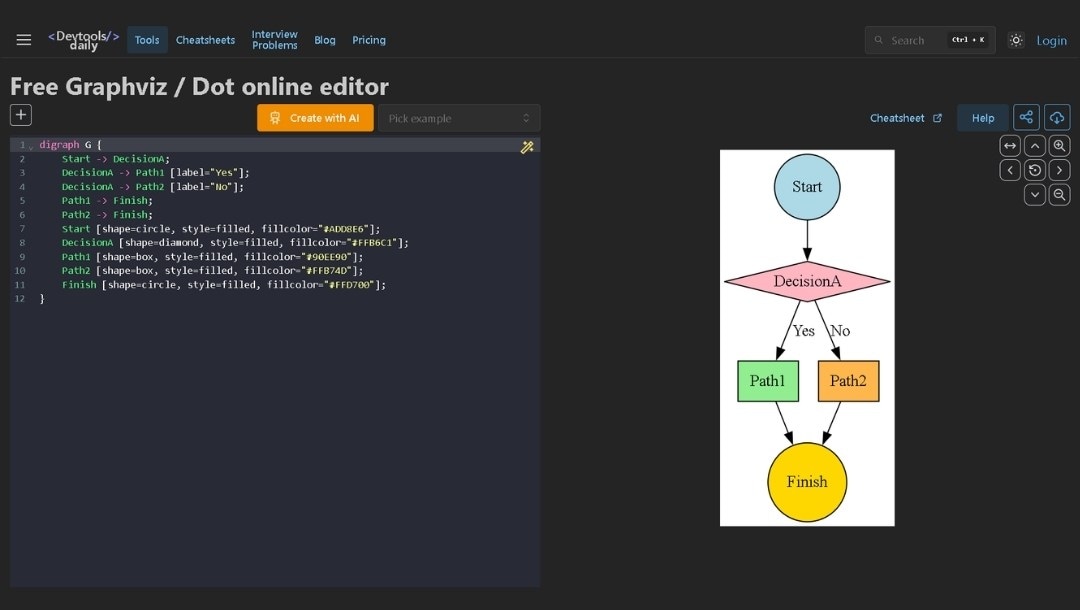Click the page title Free Graphviz / Dot online editor

pos(199,86)
